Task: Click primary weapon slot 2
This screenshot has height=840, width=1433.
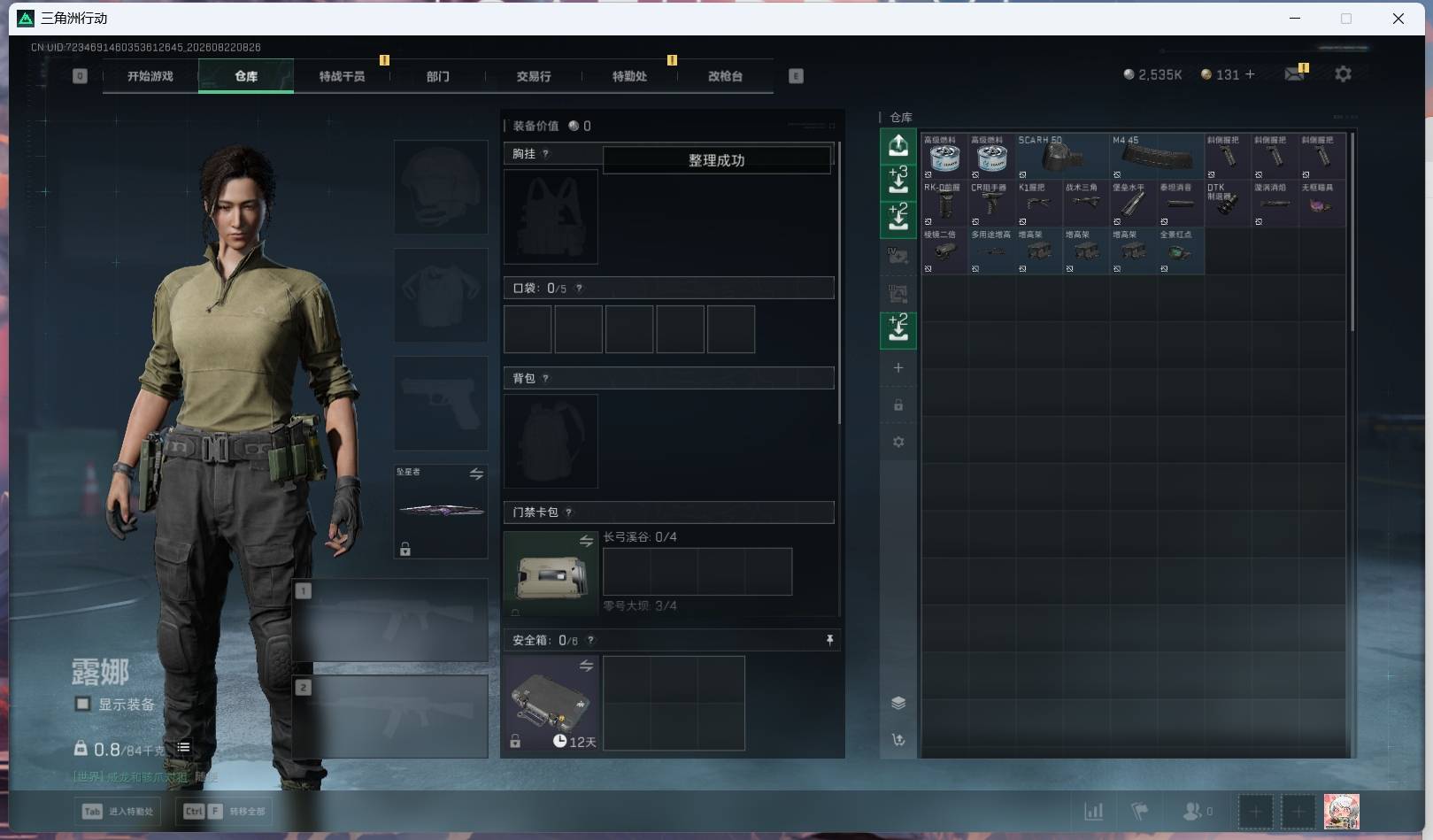Action: [390, 716]
